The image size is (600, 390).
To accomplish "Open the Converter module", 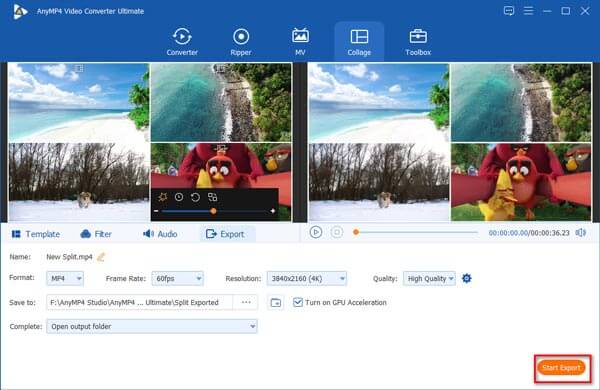I will (182, 42).
